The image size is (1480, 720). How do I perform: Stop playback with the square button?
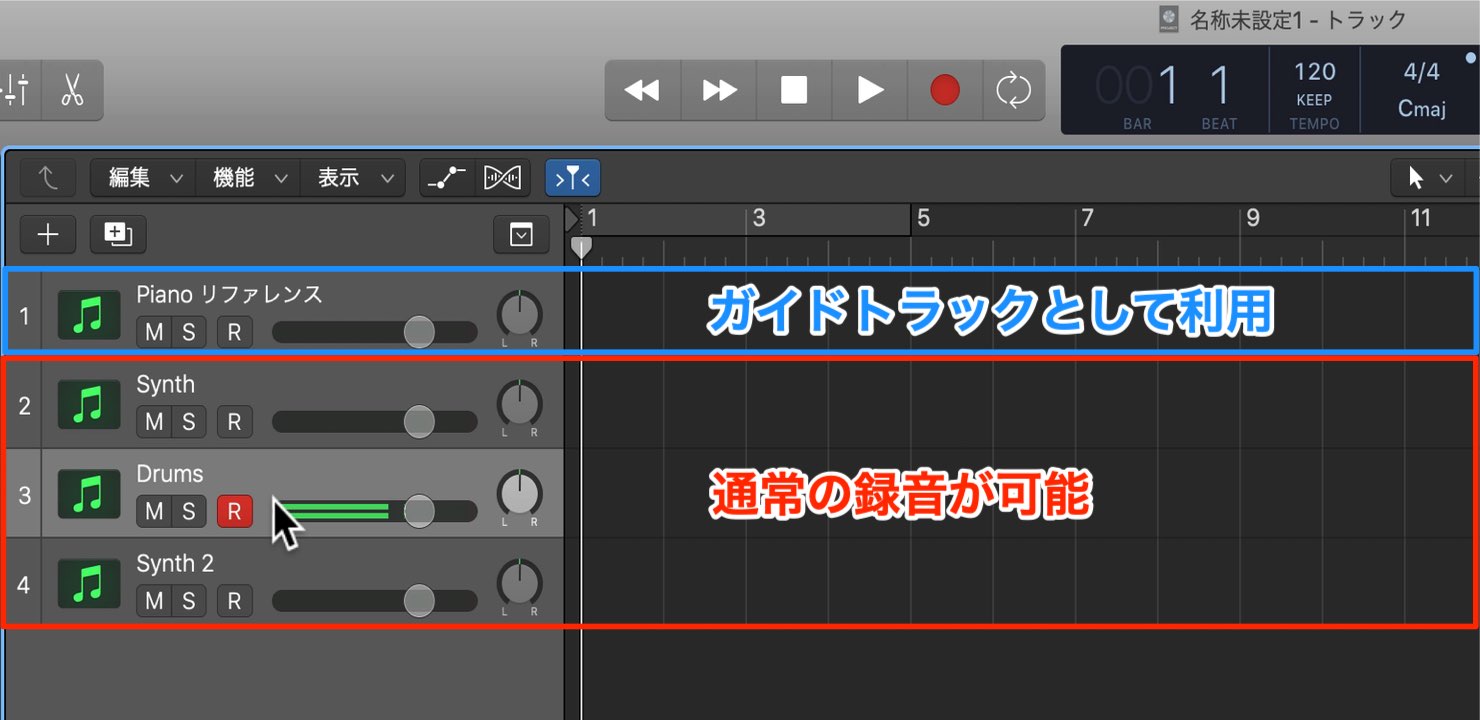[x=794, y=90]
